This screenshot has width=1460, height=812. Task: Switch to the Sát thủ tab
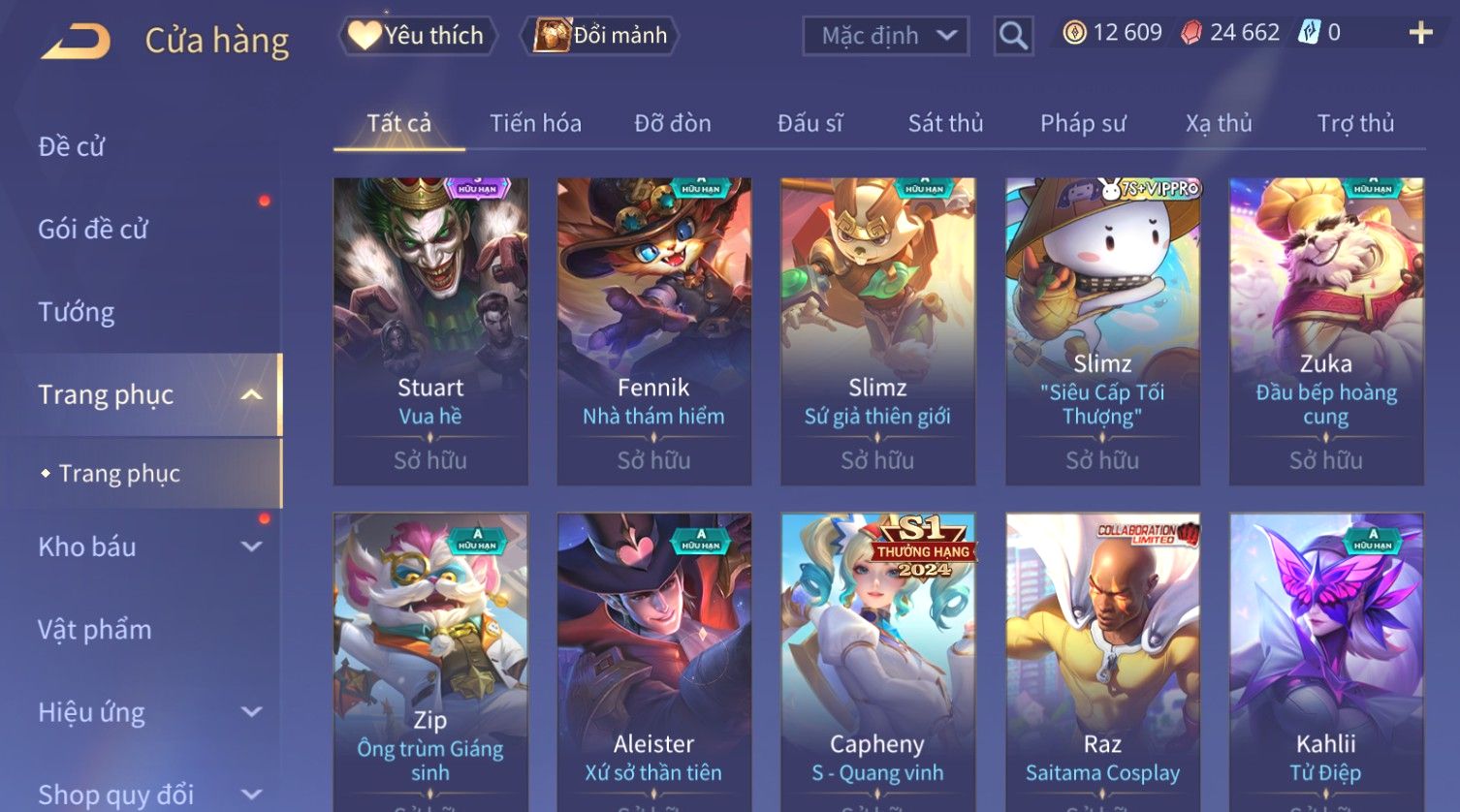[945, 123]
